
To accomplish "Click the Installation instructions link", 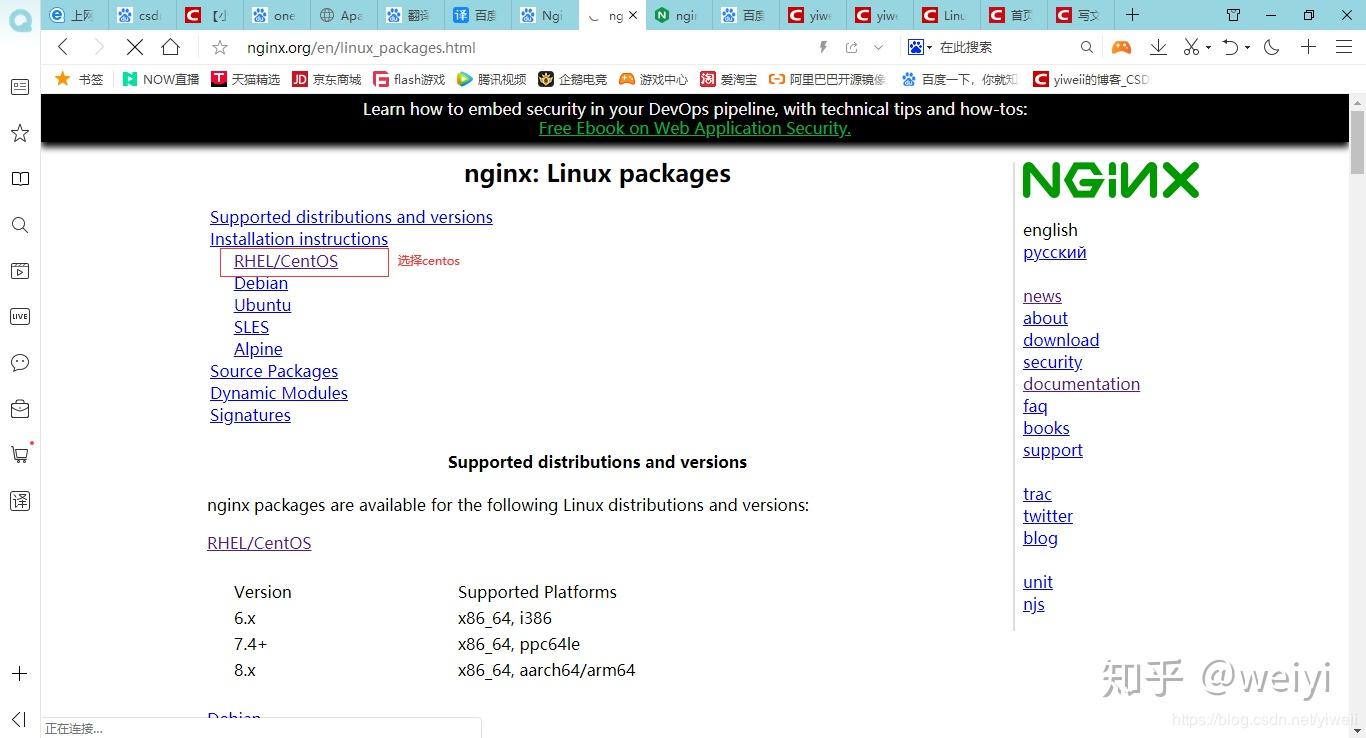I will tap(299, 239).
